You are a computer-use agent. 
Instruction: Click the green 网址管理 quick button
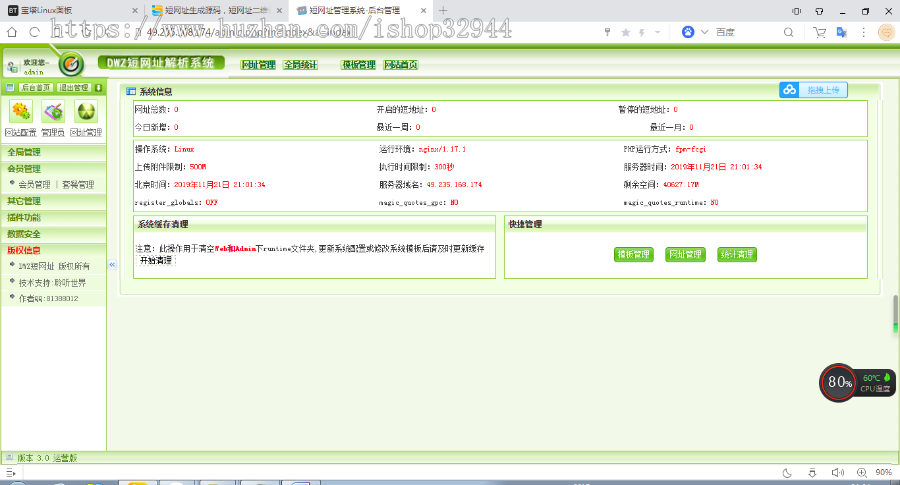[685, 254]
